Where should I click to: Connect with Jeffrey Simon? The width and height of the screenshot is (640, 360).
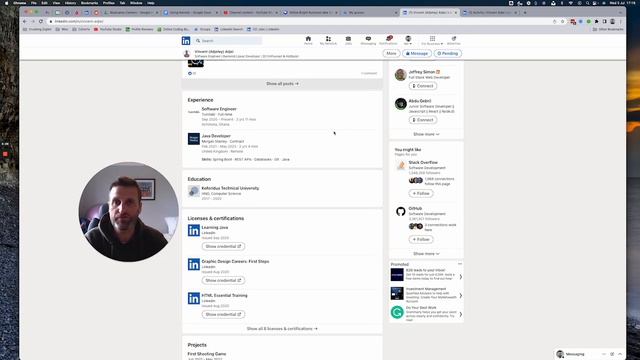(x=423, y=86)
